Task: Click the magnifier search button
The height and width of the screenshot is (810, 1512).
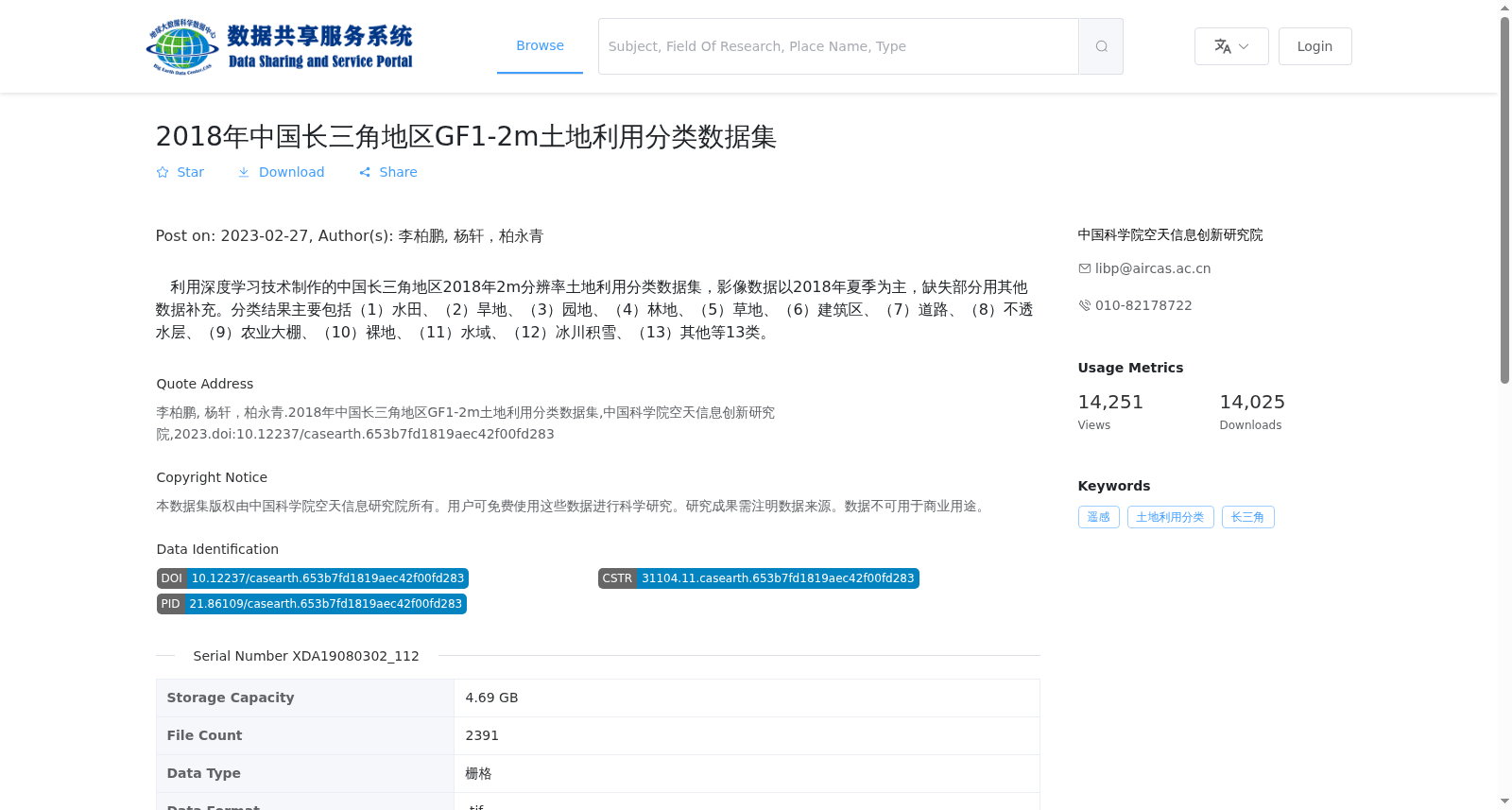Action: (1101, 46)
